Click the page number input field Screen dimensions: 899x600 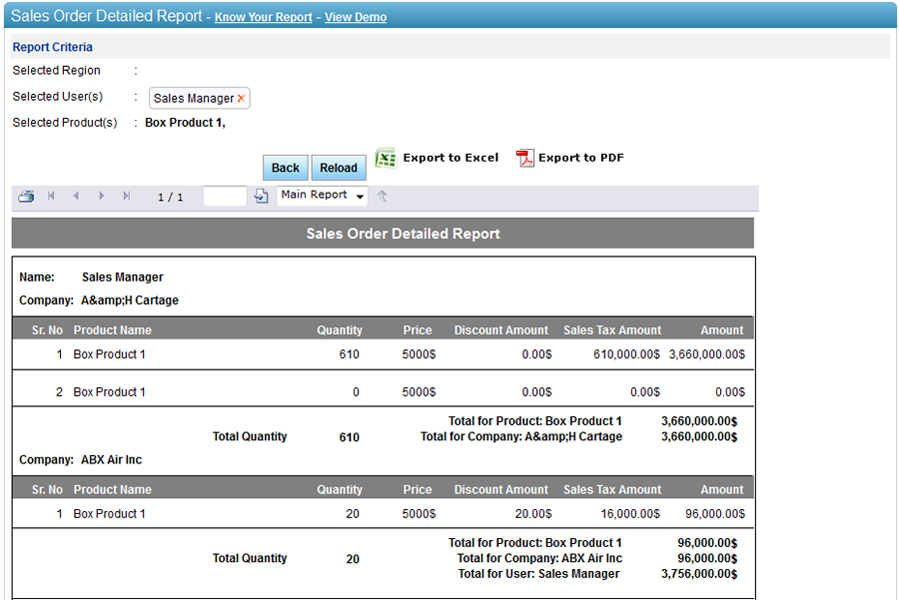coord(224,196)
